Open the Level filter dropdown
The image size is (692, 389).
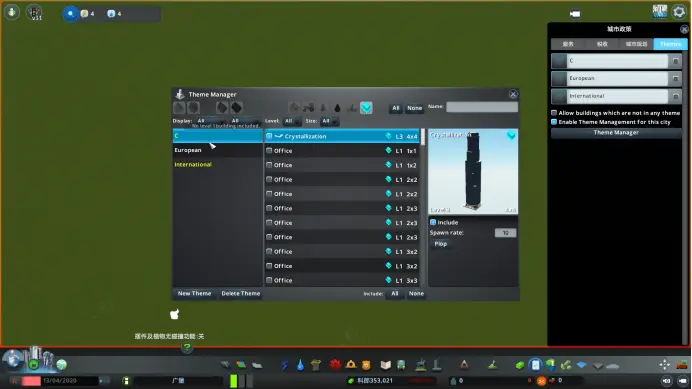(x=292, y=121)
